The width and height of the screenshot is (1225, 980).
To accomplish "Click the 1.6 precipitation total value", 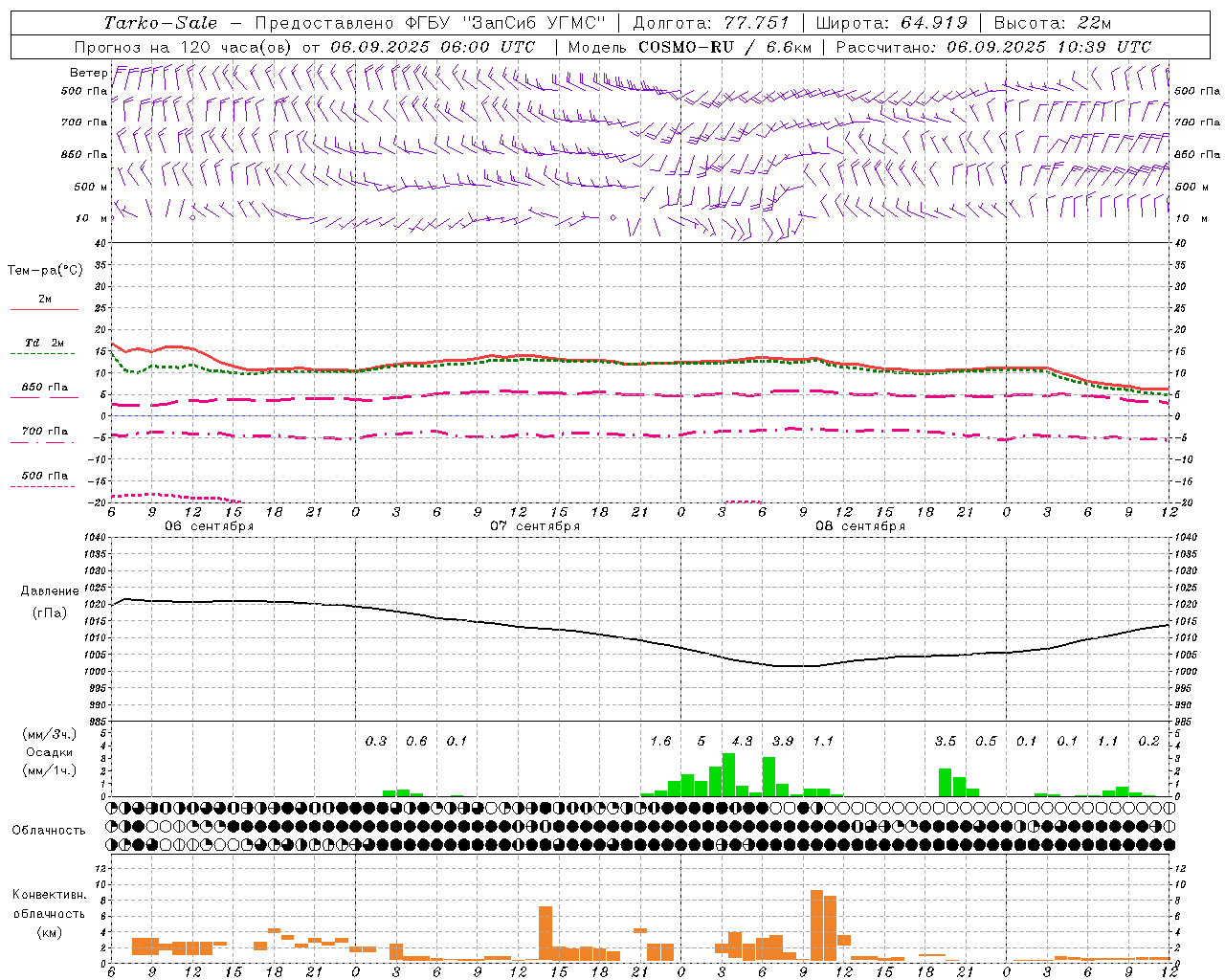I will 660,741.
